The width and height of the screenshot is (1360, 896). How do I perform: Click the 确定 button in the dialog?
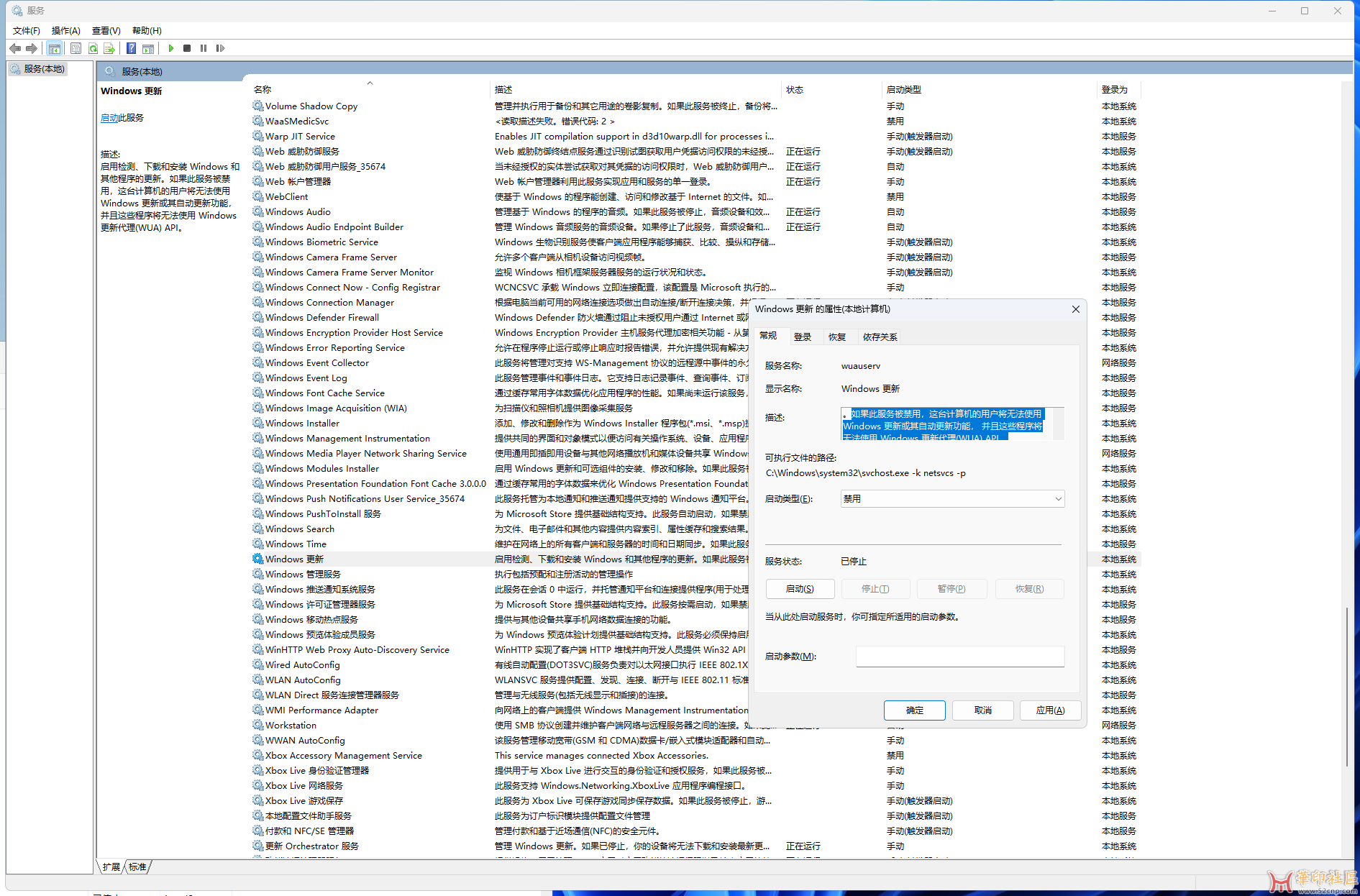pyautogui.click(x=915, y=710)
